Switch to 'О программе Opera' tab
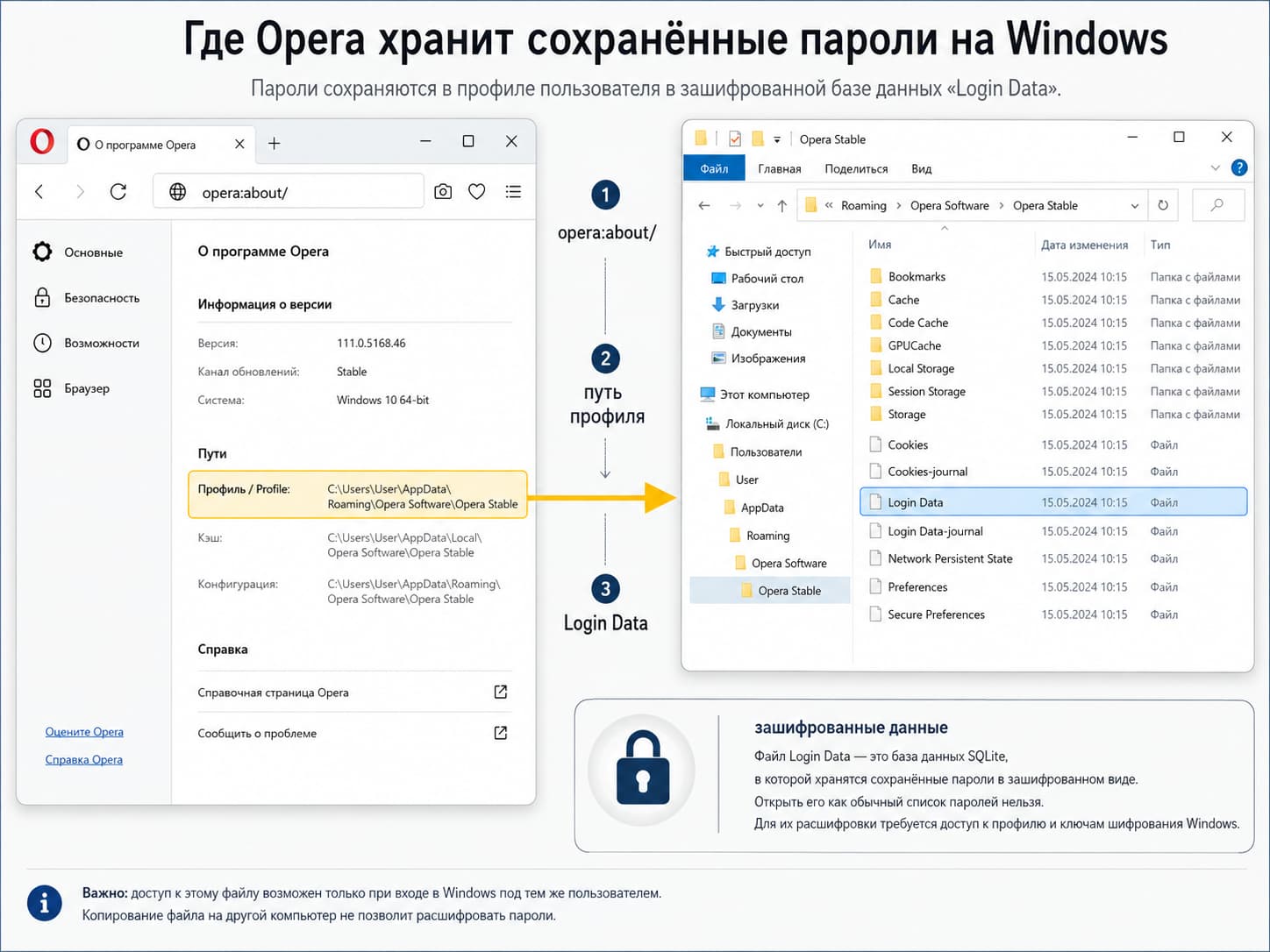Viewport: 1270px width, 952px height. click(x=161, y=144)
